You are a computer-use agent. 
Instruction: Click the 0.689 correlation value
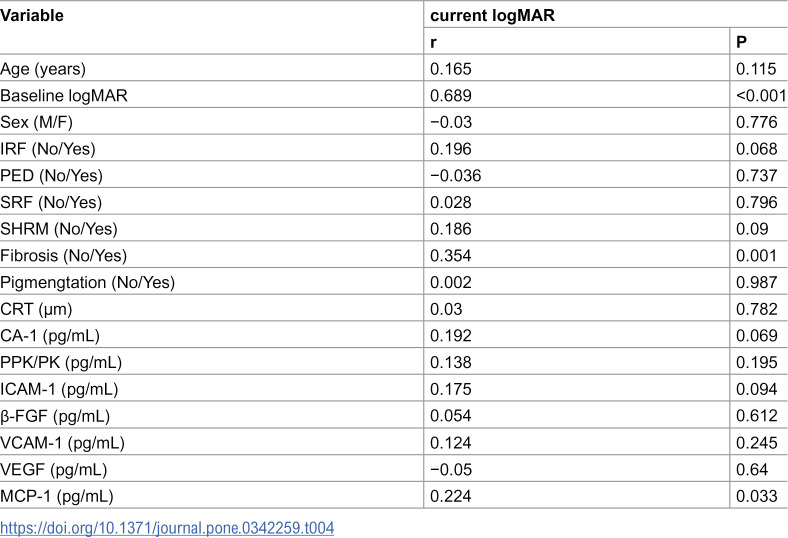[x=451, y=95]
